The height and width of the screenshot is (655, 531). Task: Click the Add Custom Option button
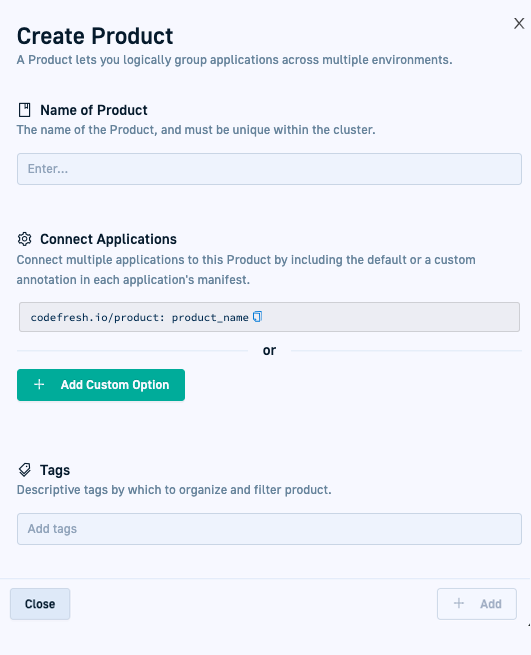click(x=101, y=385)
